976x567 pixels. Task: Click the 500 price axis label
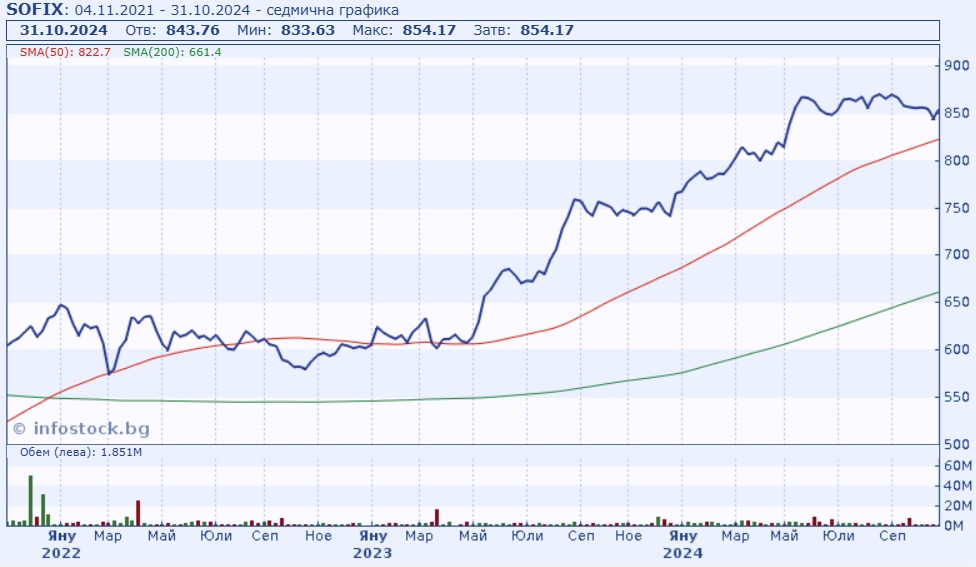pos(958,444)
